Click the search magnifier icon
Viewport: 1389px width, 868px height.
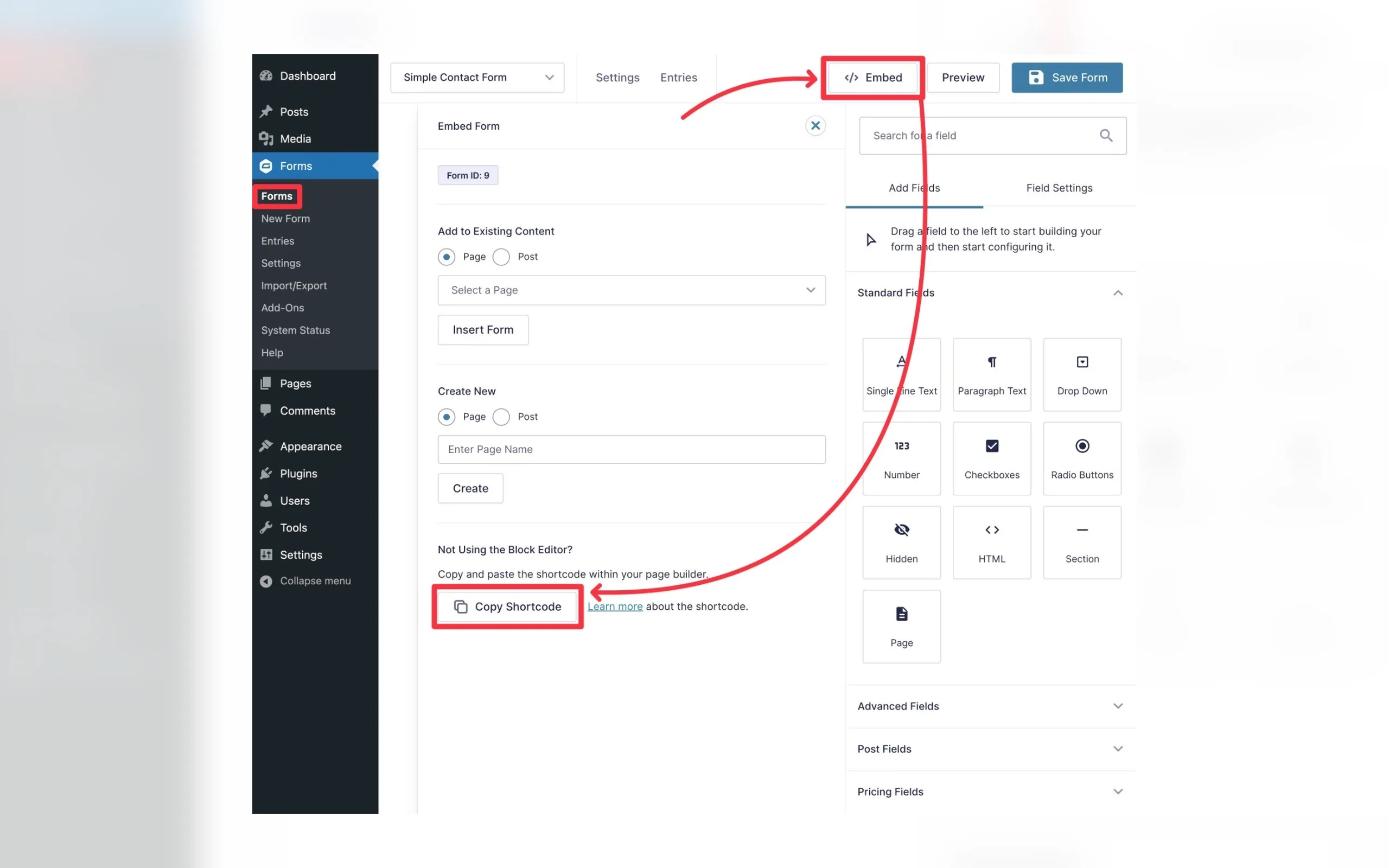coord(1106,136)
